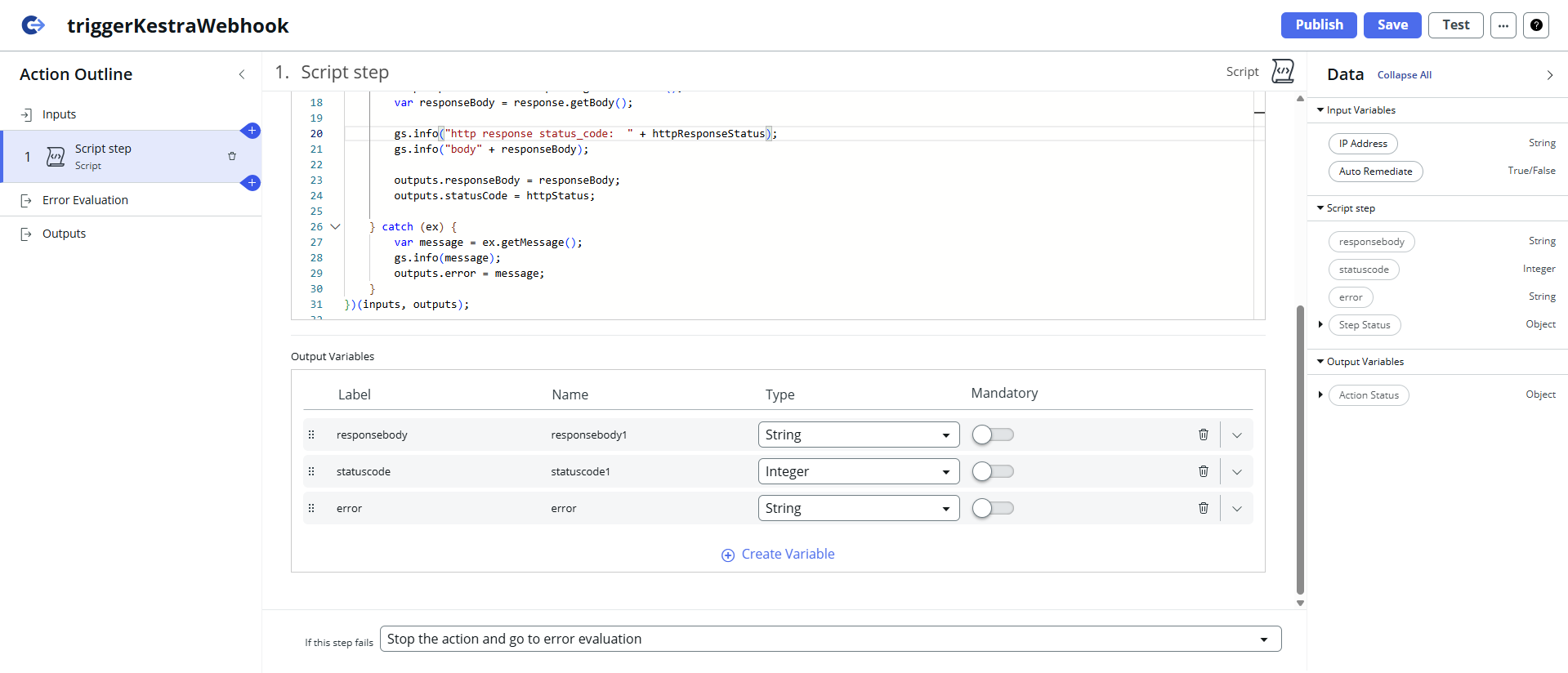Click the plus icon beside Create Variable

(728, 555)
